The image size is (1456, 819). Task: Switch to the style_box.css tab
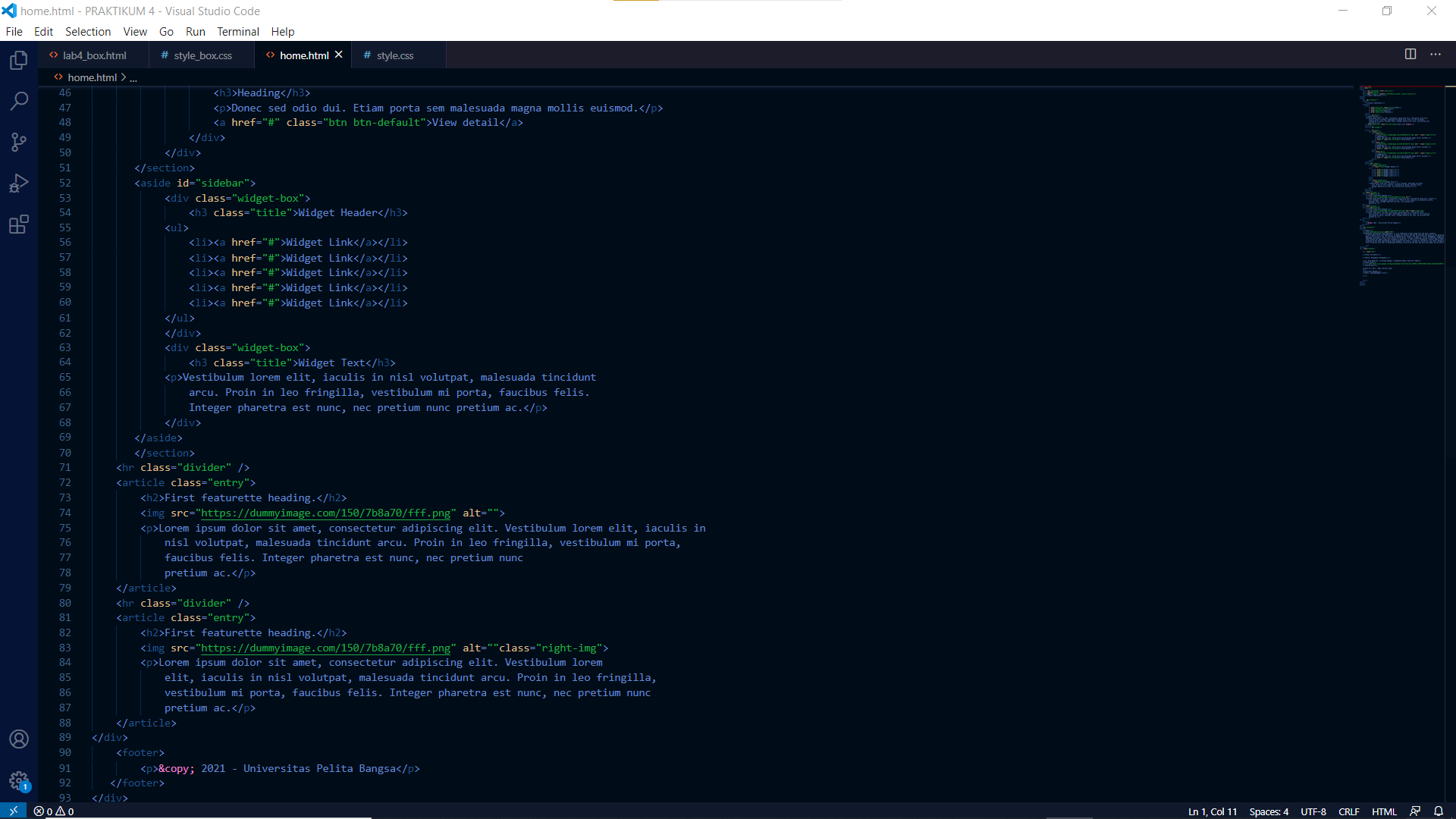tap(201, 55)
